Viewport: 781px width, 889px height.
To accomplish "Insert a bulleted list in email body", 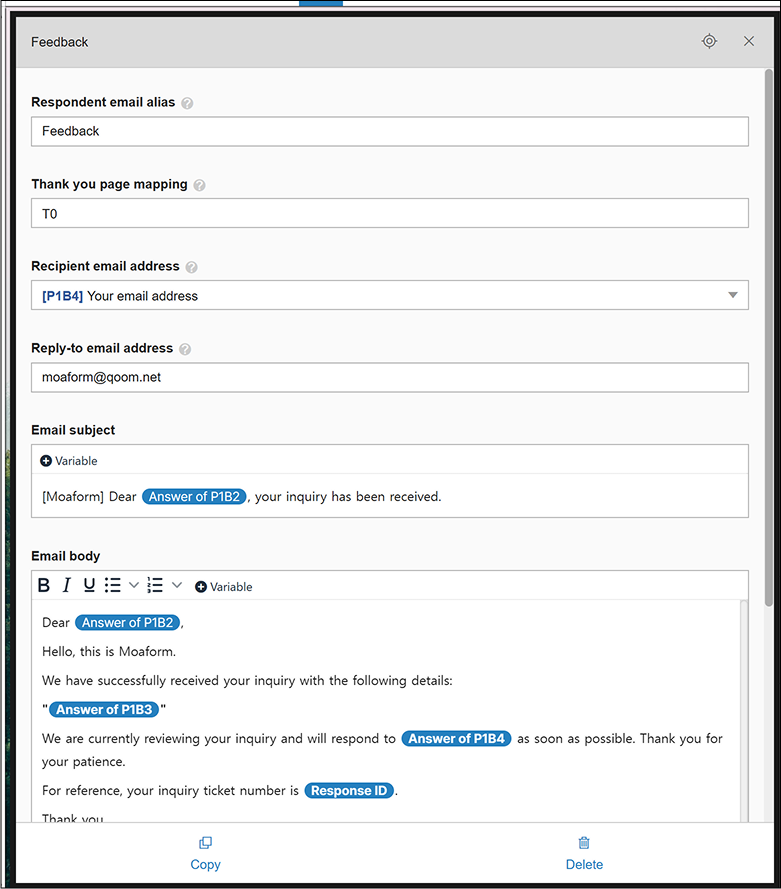I will (x=113, y=585).
